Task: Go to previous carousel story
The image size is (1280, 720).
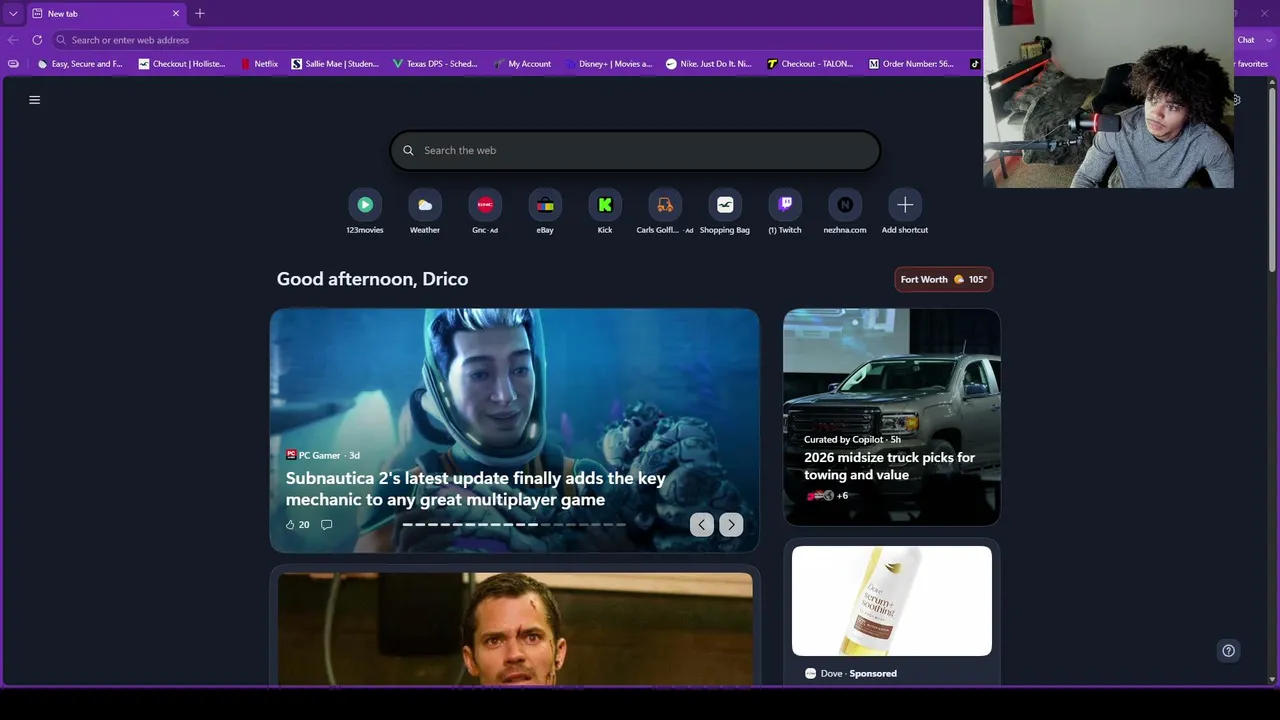Action: [x=702, y=525]
